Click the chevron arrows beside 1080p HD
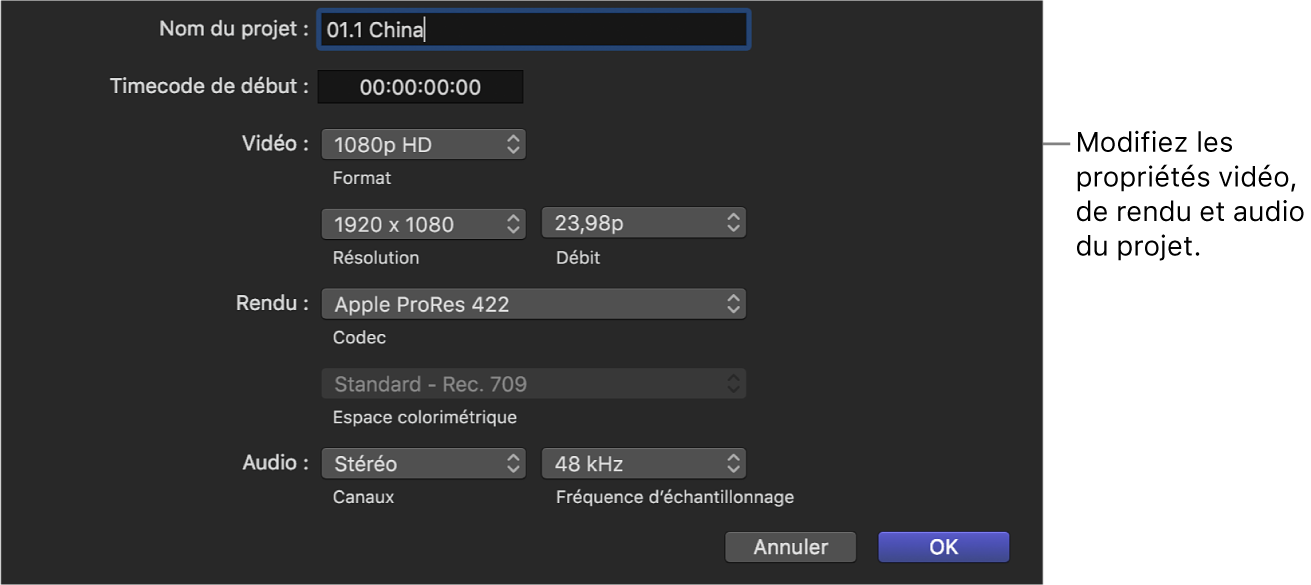The width and height of the screenshot is (1311, 585). pyautogui.click(x=513, y=145)
